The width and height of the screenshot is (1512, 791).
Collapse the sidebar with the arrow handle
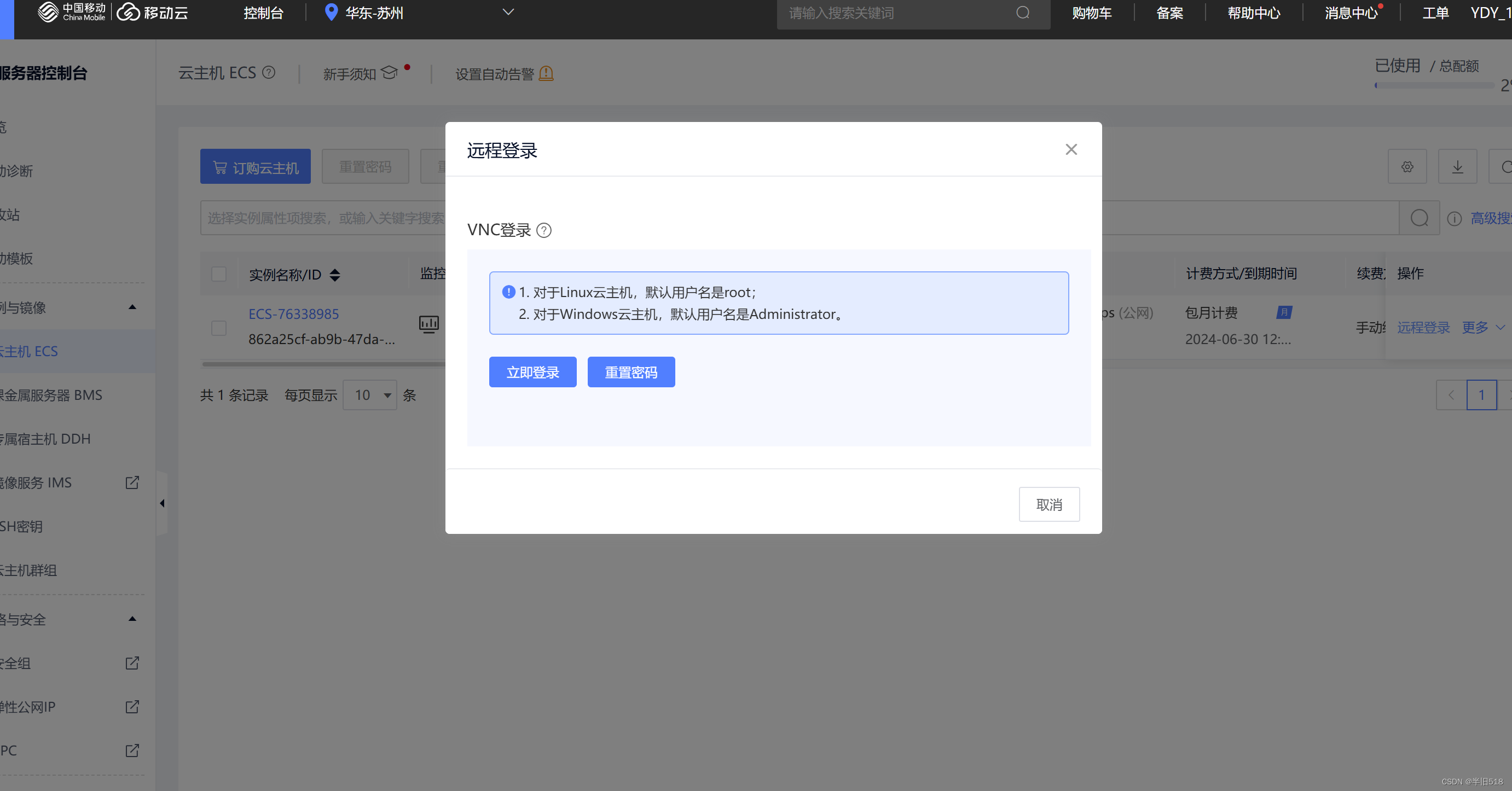tap(162, 503)
